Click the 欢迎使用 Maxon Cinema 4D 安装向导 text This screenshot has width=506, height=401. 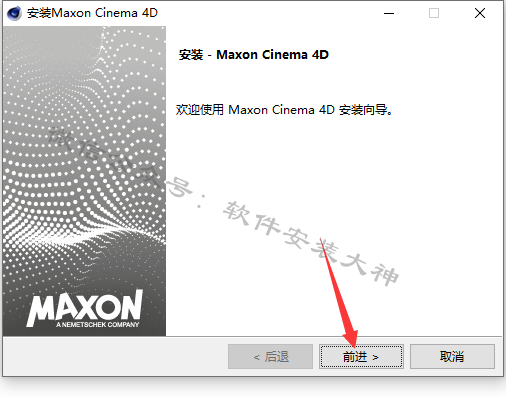[x=284, y=110]
